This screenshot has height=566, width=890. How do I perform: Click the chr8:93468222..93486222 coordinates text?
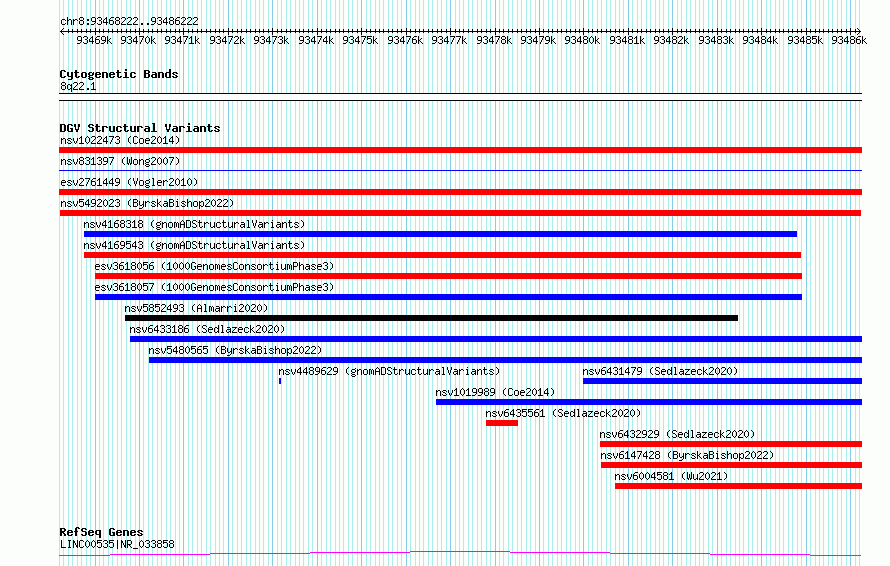pos(129,22)
